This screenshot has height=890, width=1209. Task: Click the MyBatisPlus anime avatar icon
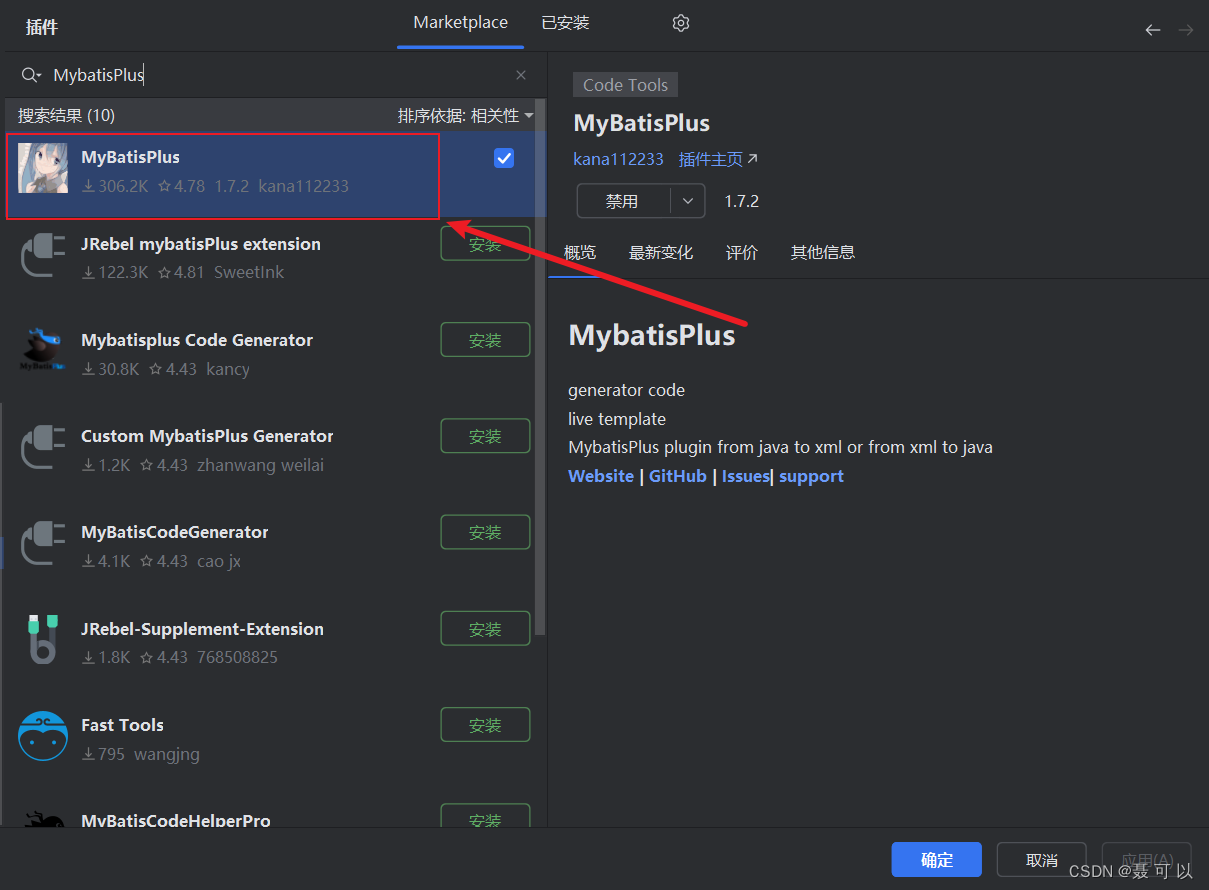[43, 168]
